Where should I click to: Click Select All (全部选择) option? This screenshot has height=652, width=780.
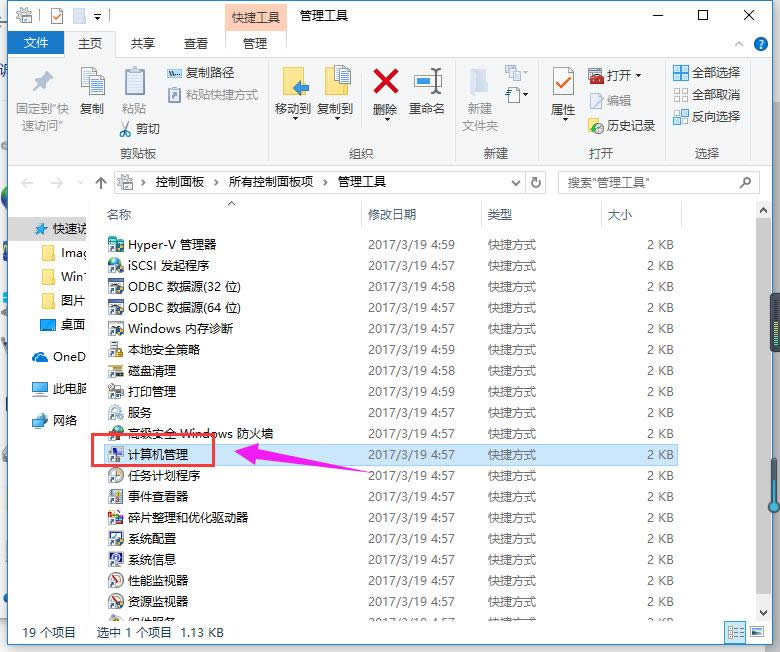click(707, 73)
